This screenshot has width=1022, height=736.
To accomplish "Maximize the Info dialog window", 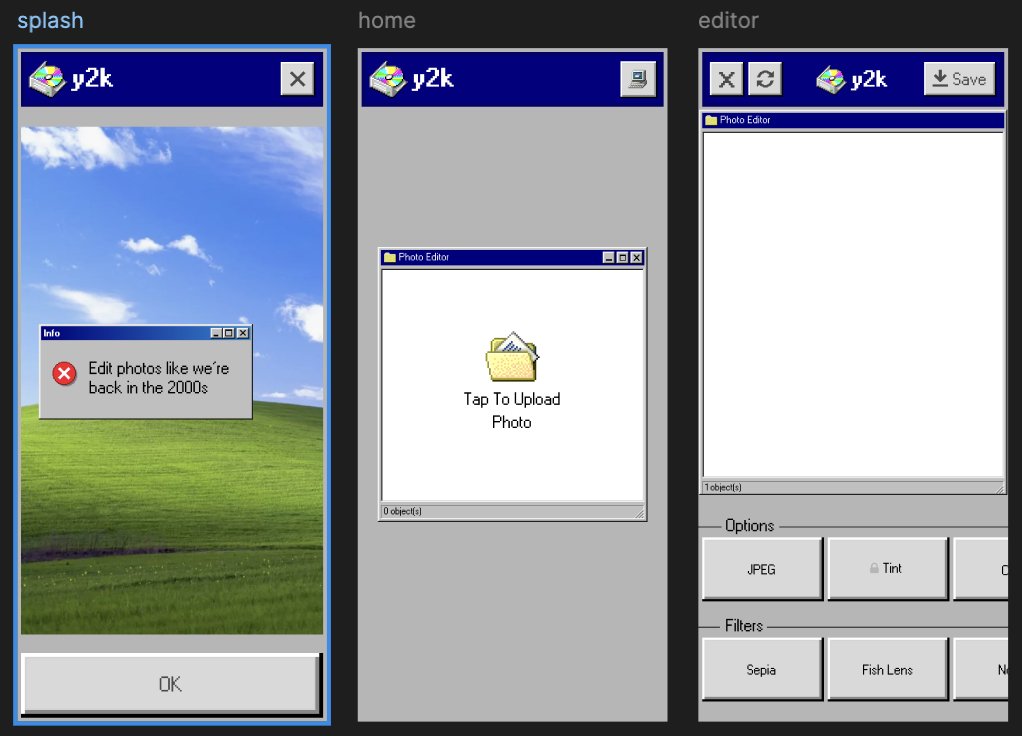I will tap(229, 333).
